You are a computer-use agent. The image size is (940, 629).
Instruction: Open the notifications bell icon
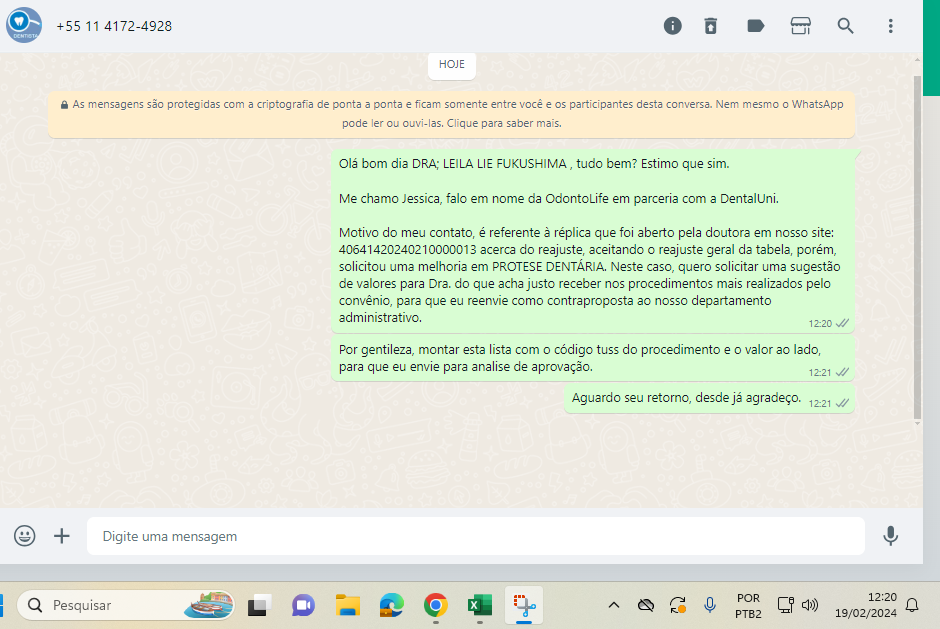point(912,606)
